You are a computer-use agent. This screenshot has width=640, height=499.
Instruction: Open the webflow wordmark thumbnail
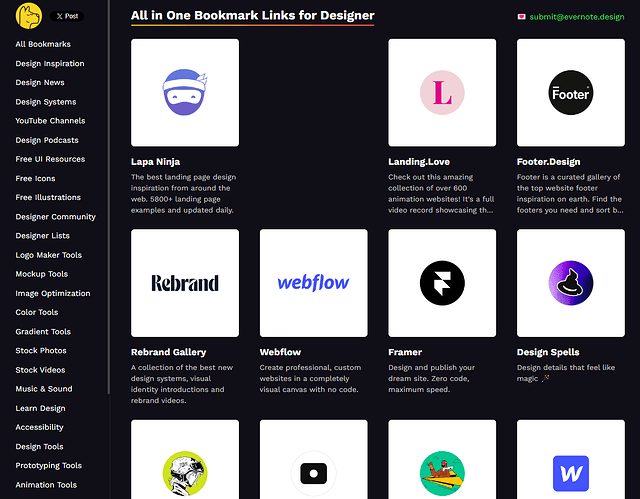click(x=313, y=283)
